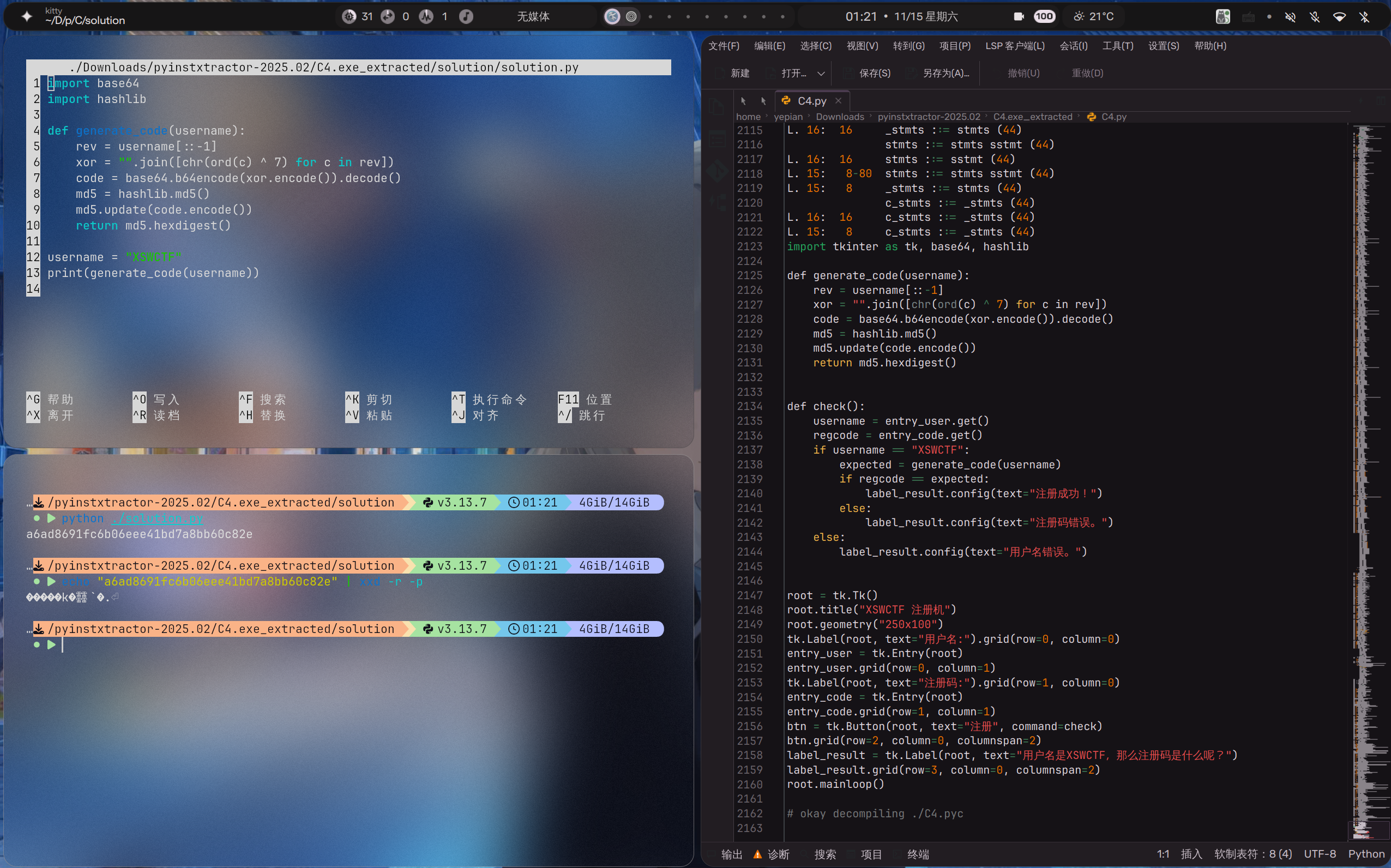The image size is (1391, 868).
Task: Open the Python syntax mode selector
Action: coord(1366,854)
